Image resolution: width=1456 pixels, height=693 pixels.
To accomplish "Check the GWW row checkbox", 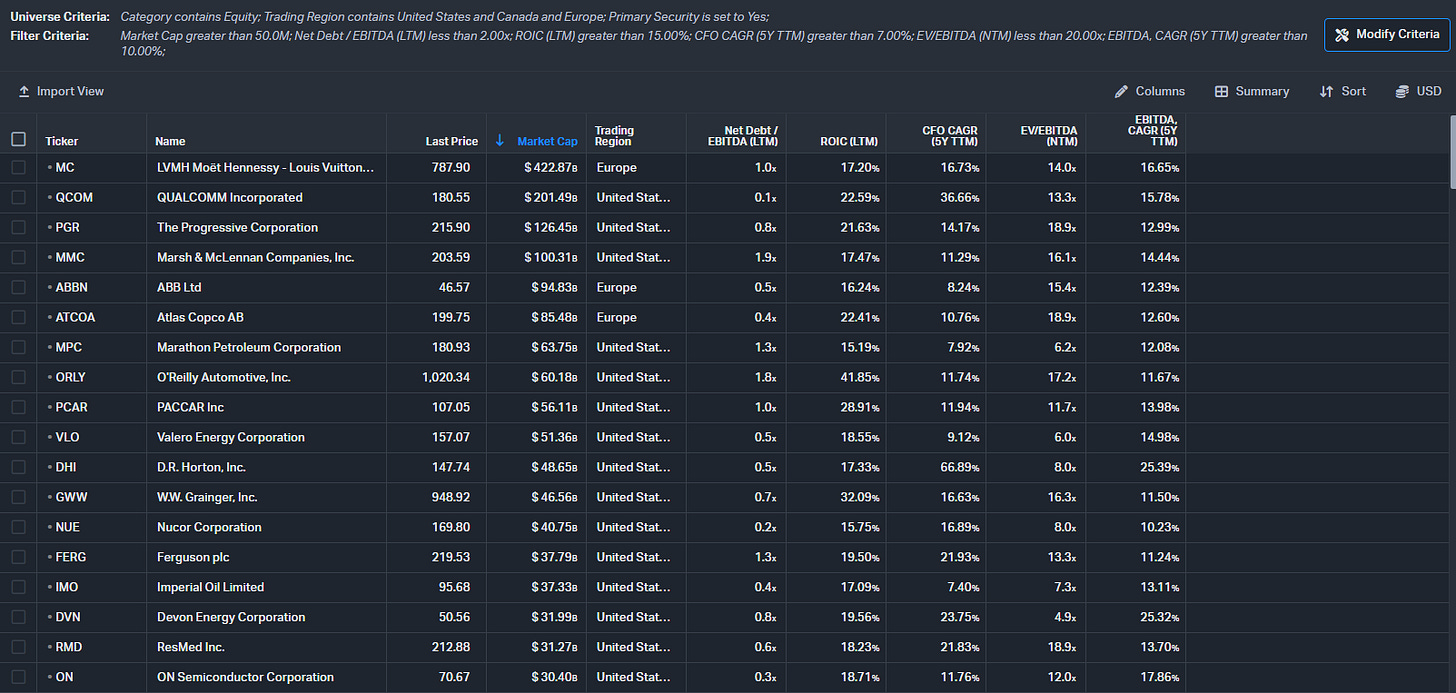I will (18, 498).
